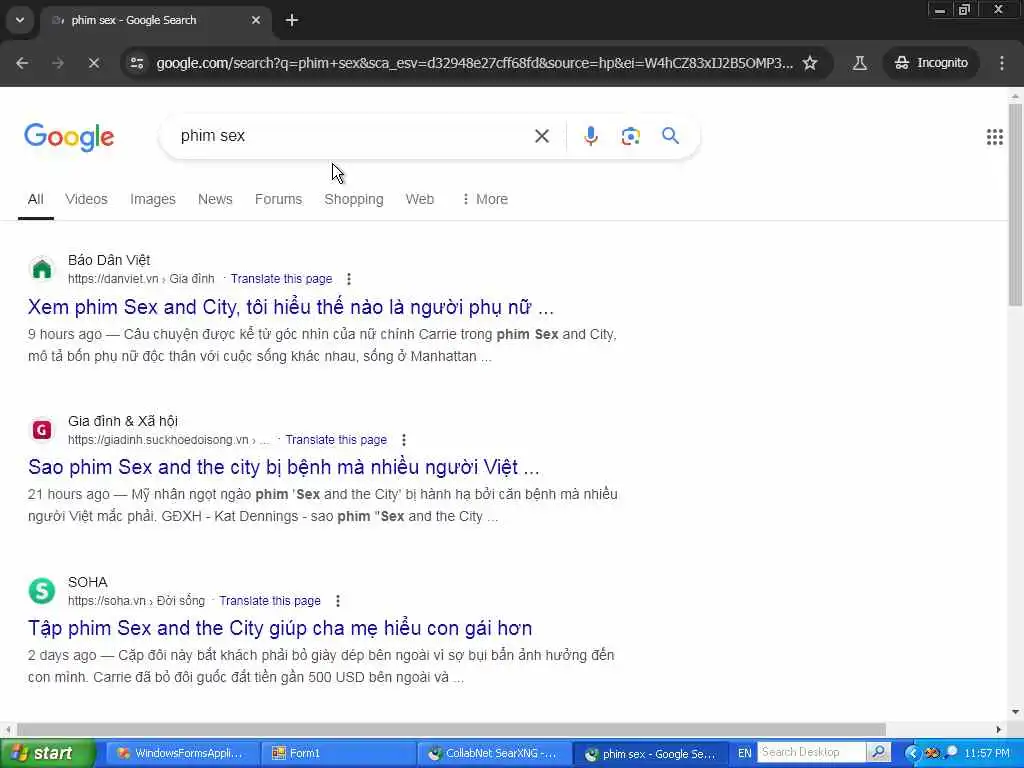Click the https://soha.vn › Đời sống breadcrumb
The image size is (1024, 768).
[136, 600]
